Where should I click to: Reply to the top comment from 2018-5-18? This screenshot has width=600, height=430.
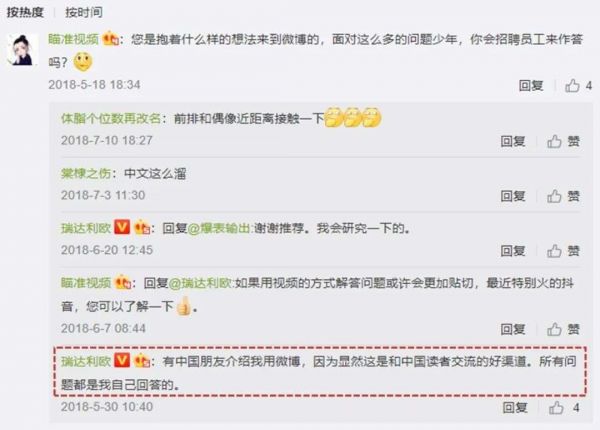531,85
